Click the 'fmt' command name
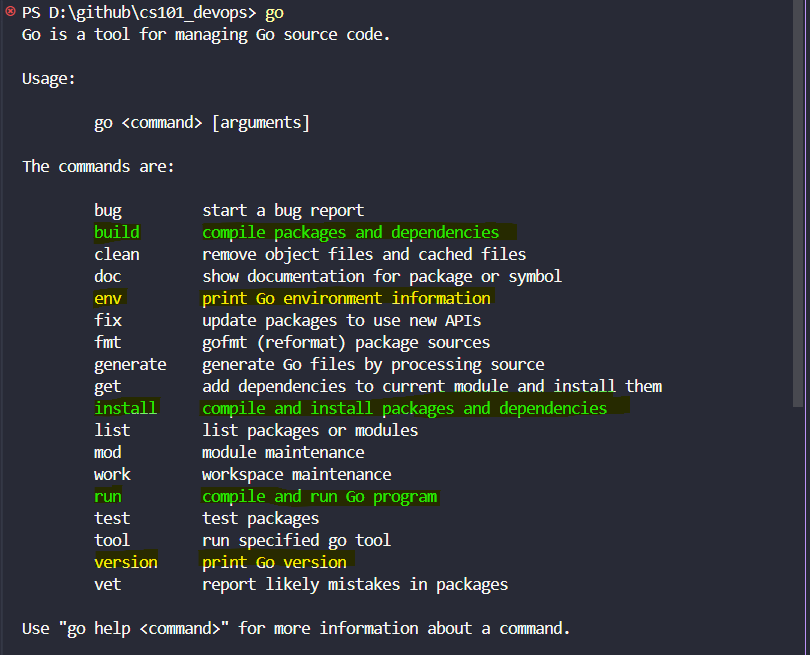 point(107,342)
